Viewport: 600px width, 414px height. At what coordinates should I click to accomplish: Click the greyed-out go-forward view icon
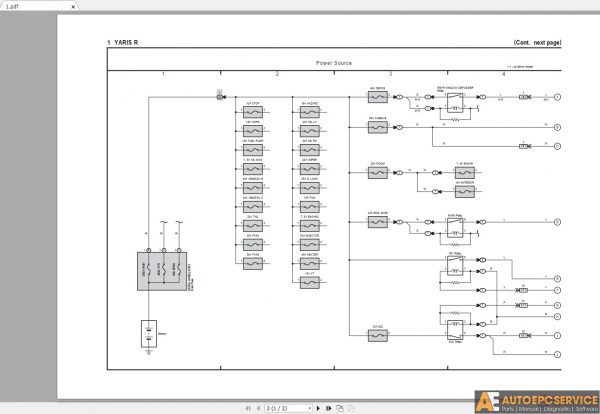351,408
